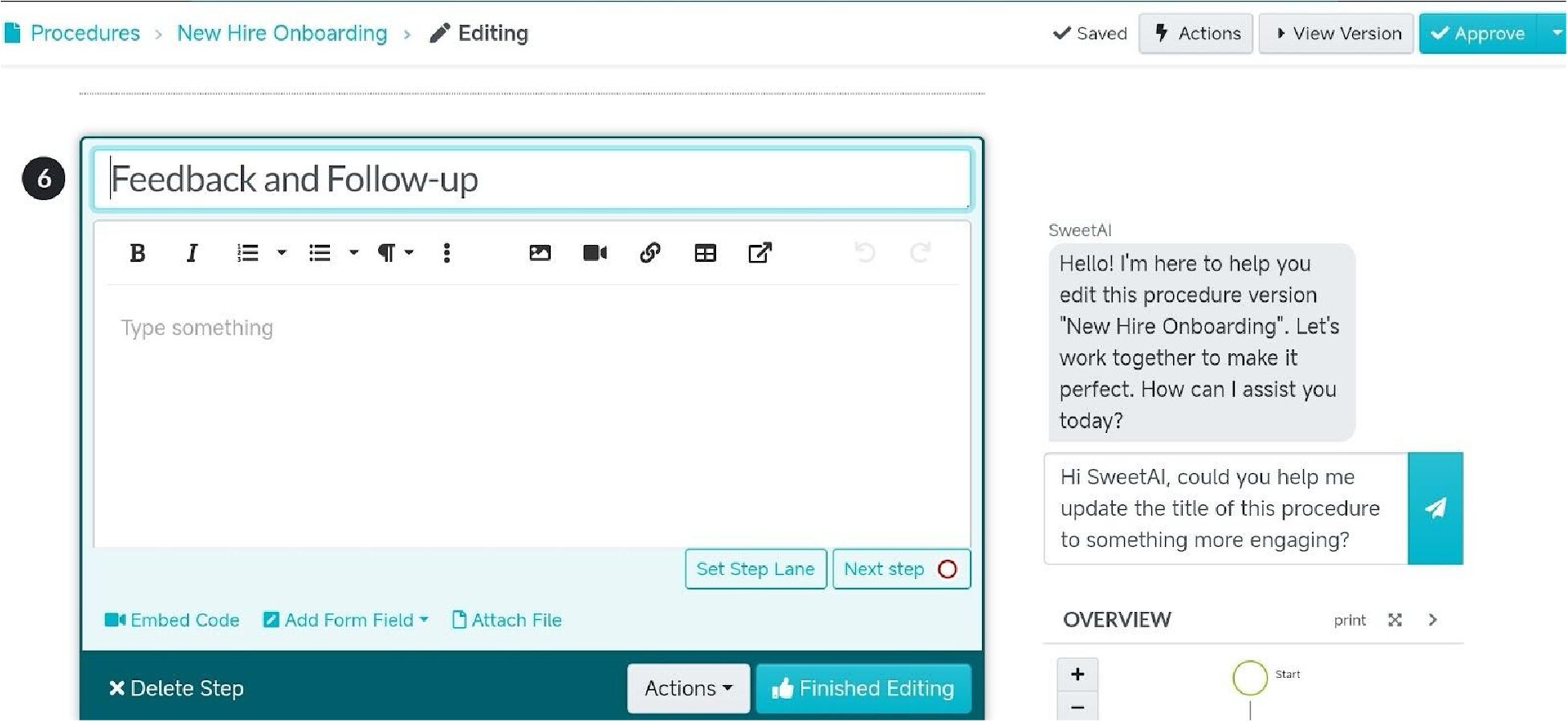Open the step Actions dropdown at bottom

(689, 688)
